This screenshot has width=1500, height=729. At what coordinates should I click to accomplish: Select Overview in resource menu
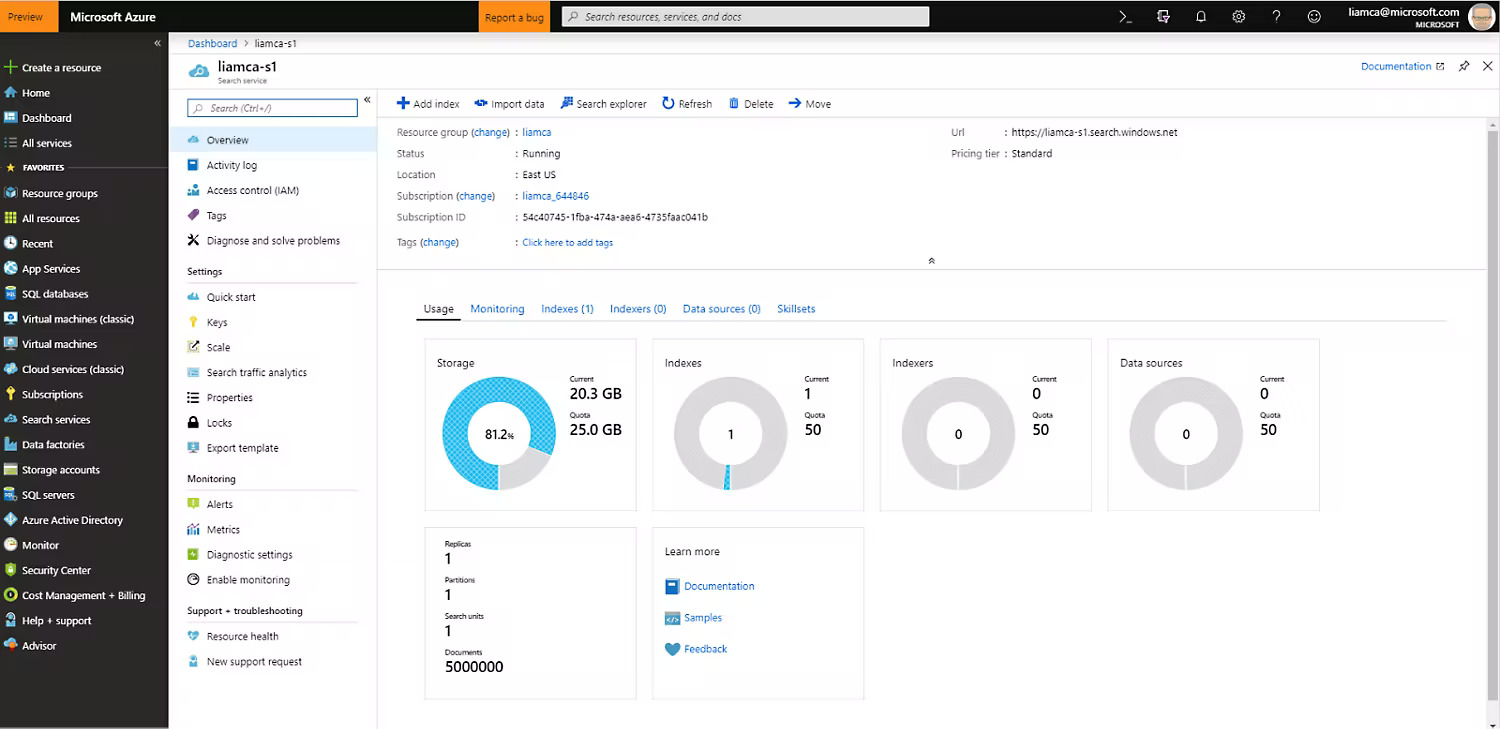pos(273,140)
